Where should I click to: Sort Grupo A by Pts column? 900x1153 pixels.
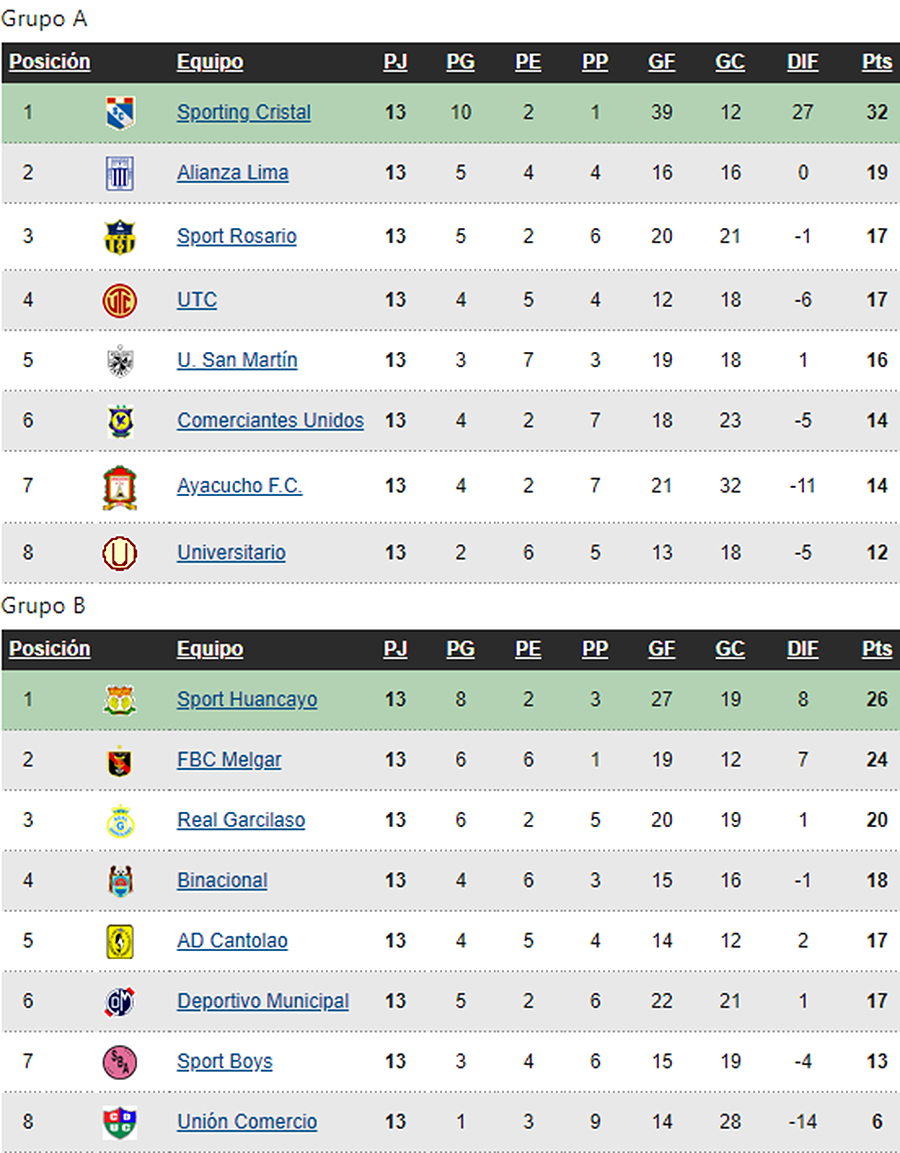click(x=876, y=62)
